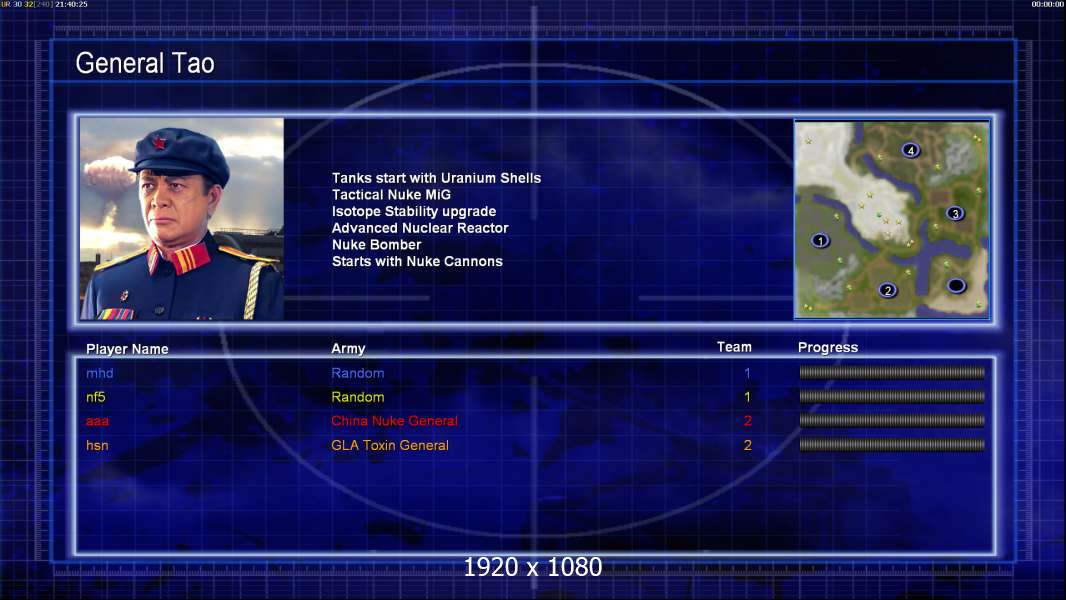The height and width of the screenshot is (600, 1066).
Task: Click nf5's loading progress bar
Action: pyautogui.click(x=892, y=396)
